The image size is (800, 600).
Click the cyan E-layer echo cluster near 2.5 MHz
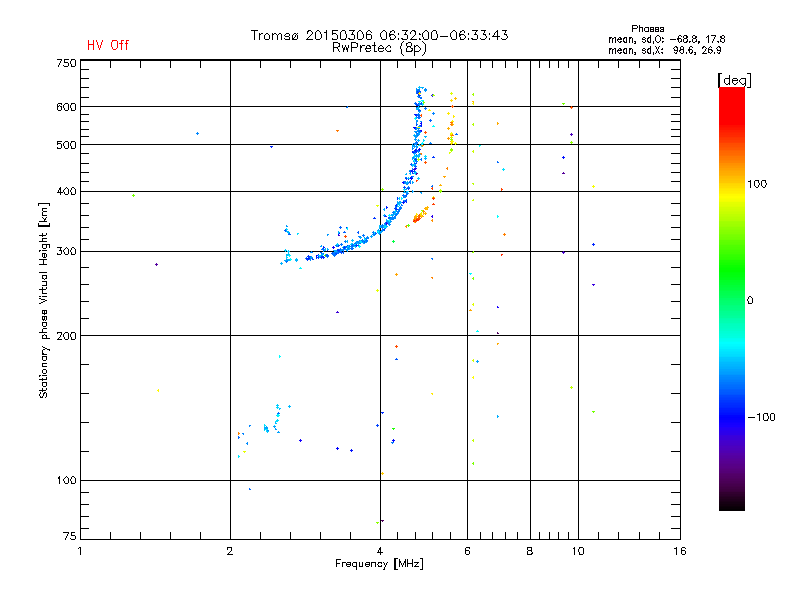coord(272,420)
